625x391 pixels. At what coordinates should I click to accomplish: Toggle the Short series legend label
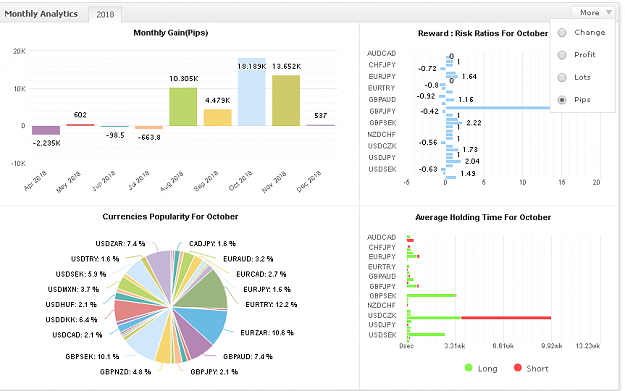pyautogui.click(x=537, y=369)
